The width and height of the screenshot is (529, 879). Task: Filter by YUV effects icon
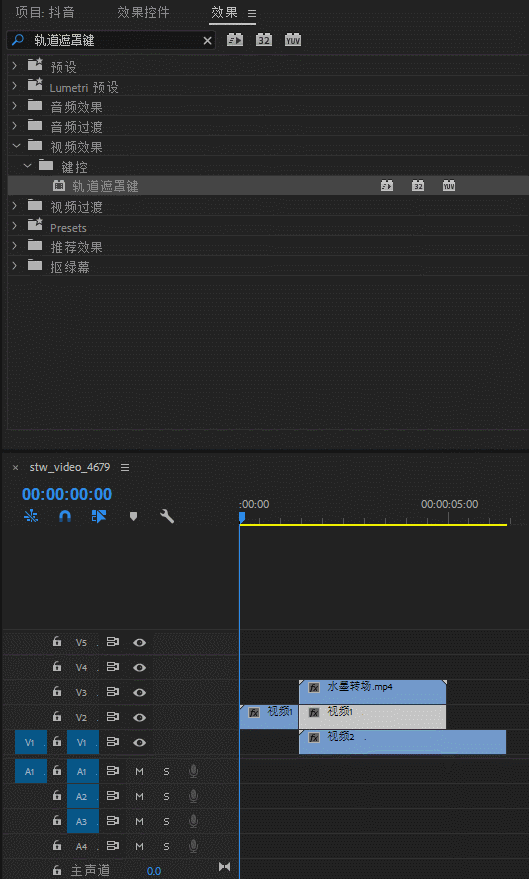pyautogui.click(x=293, y=40)
